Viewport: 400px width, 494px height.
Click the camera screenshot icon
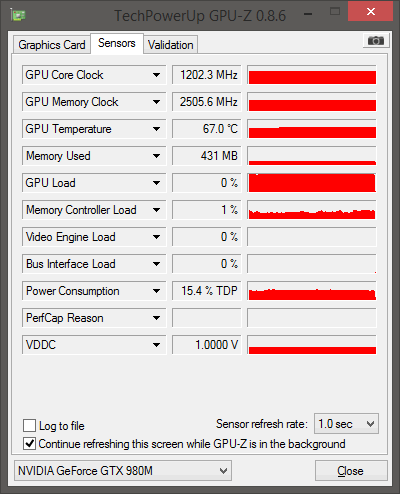click(376, 41)
